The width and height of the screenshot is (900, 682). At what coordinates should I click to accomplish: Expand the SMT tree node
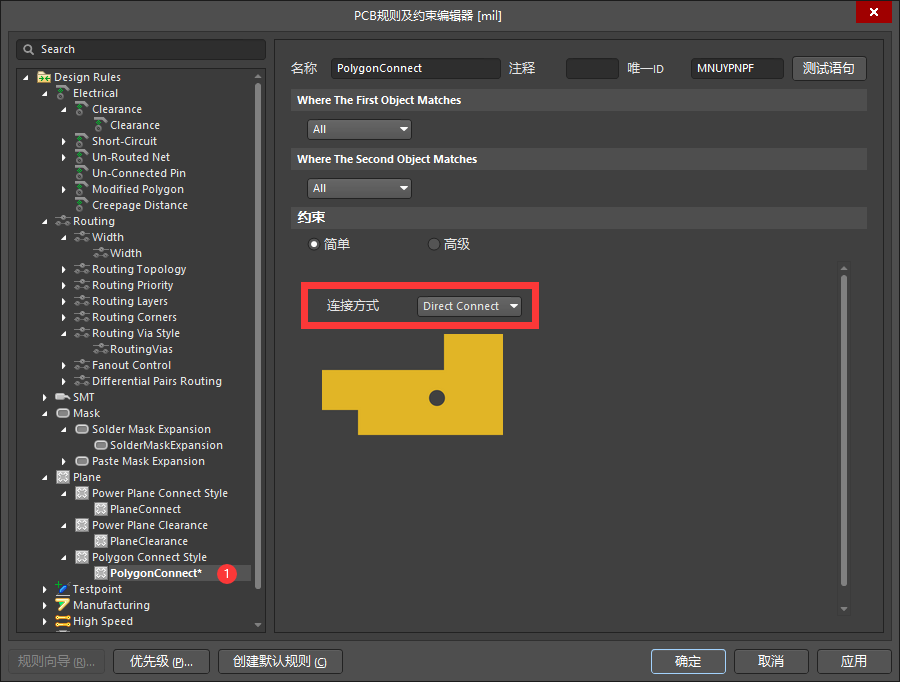tap(45, 397)
